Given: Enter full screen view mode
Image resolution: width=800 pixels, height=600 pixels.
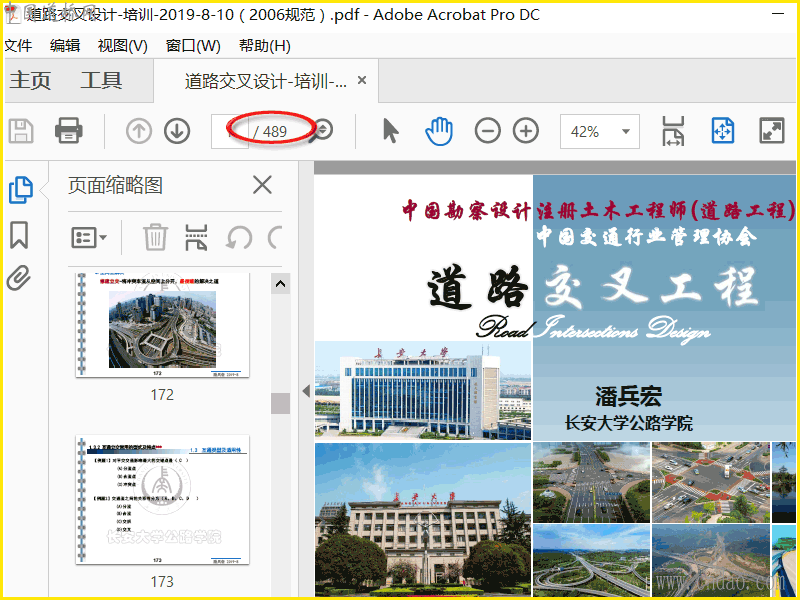Looking at the screenshot, I should point(771,131).
